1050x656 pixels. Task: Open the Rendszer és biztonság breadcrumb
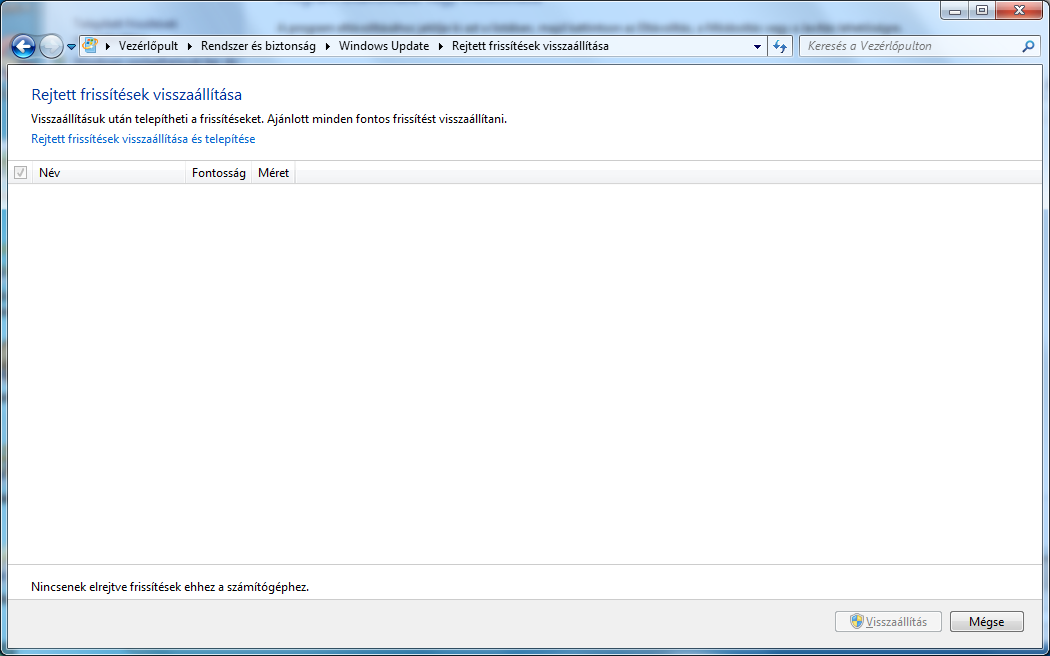point(258,46)
